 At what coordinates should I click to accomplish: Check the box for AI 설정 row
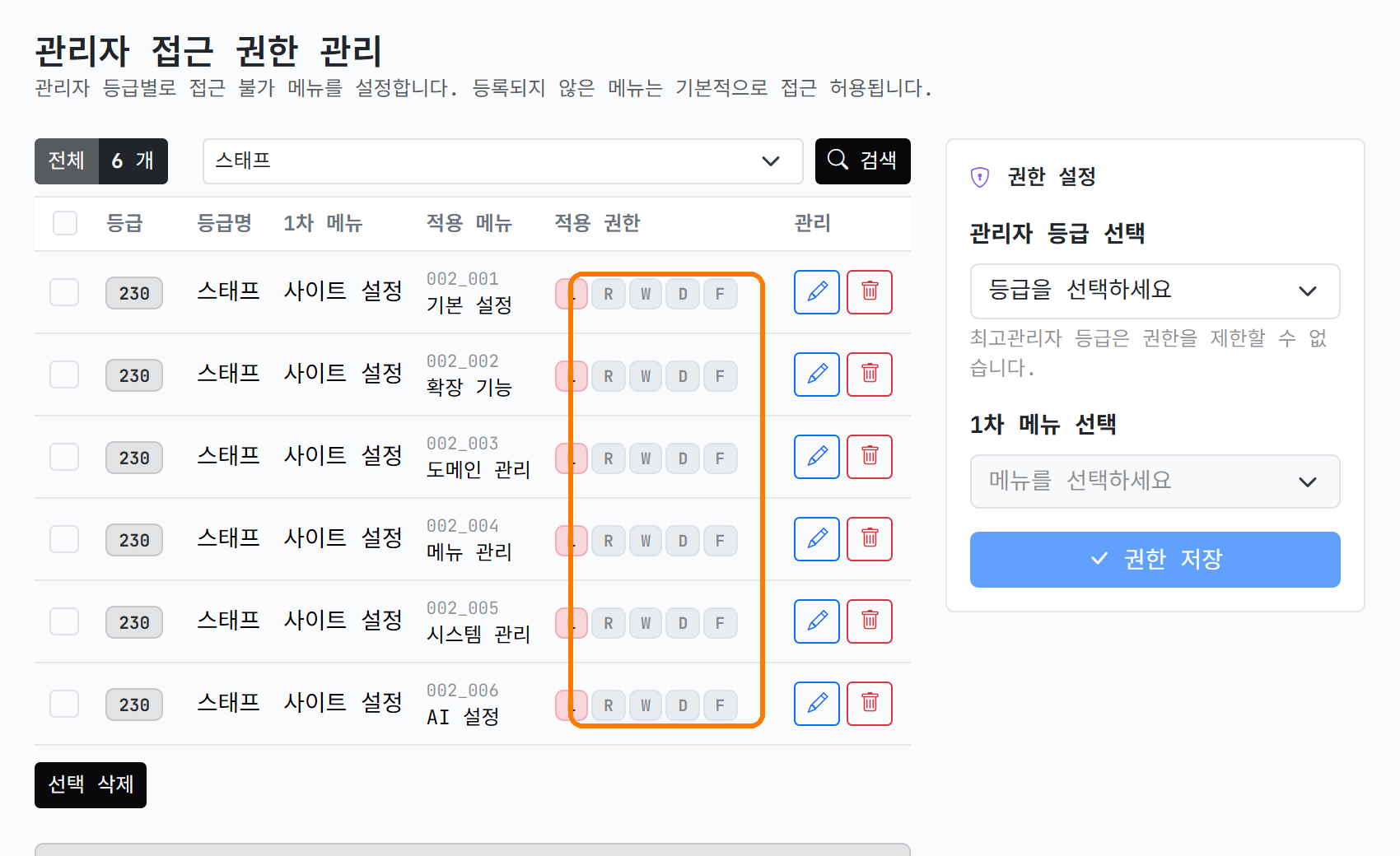click(x=64, y=704)
